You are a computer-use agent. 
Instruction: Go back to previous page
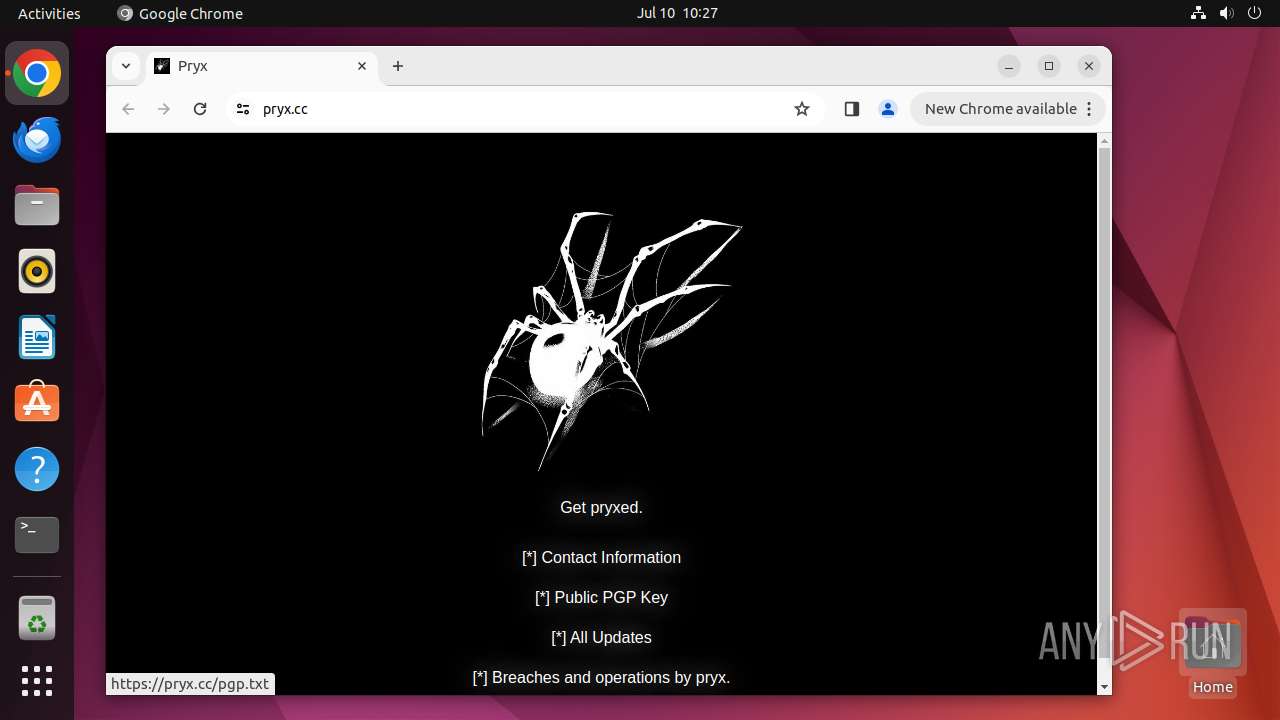(128, 109)
